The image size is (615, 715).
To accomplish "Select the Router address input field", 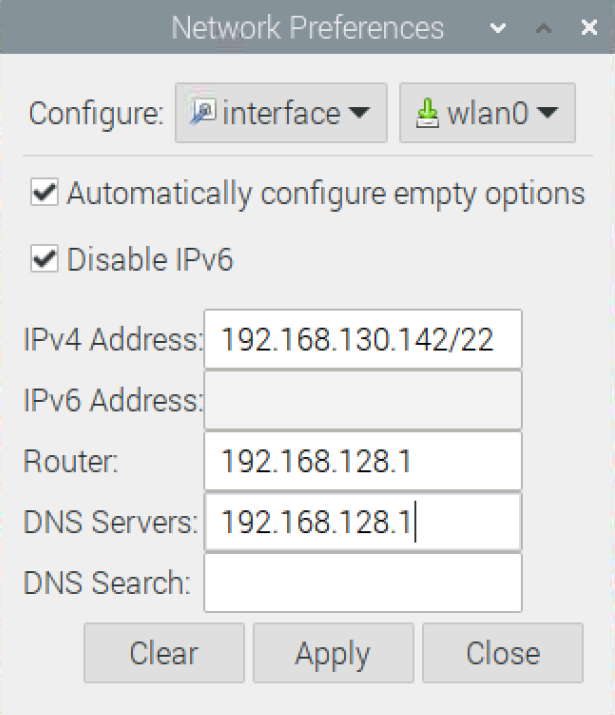I will pos(363,461).
